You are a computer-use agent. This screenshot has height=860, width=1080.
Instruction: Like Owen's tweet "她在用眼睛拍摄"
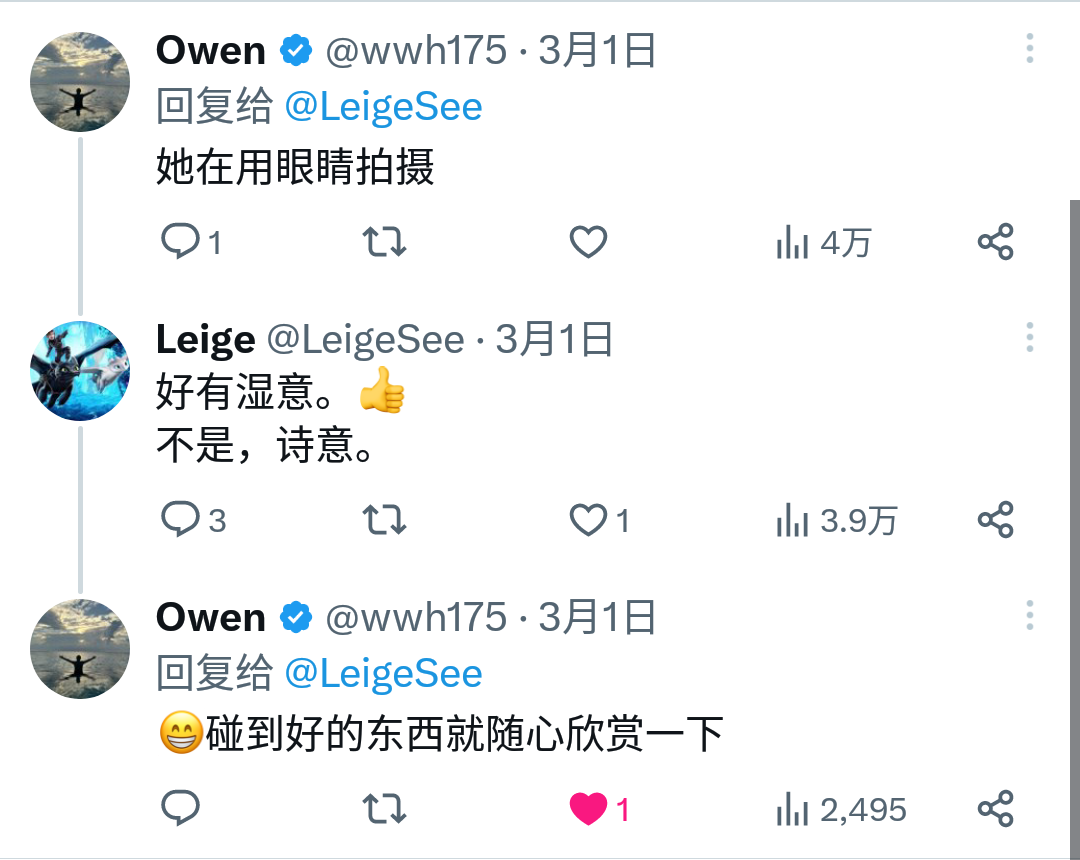pyautogui.click(x=588, y=242)
